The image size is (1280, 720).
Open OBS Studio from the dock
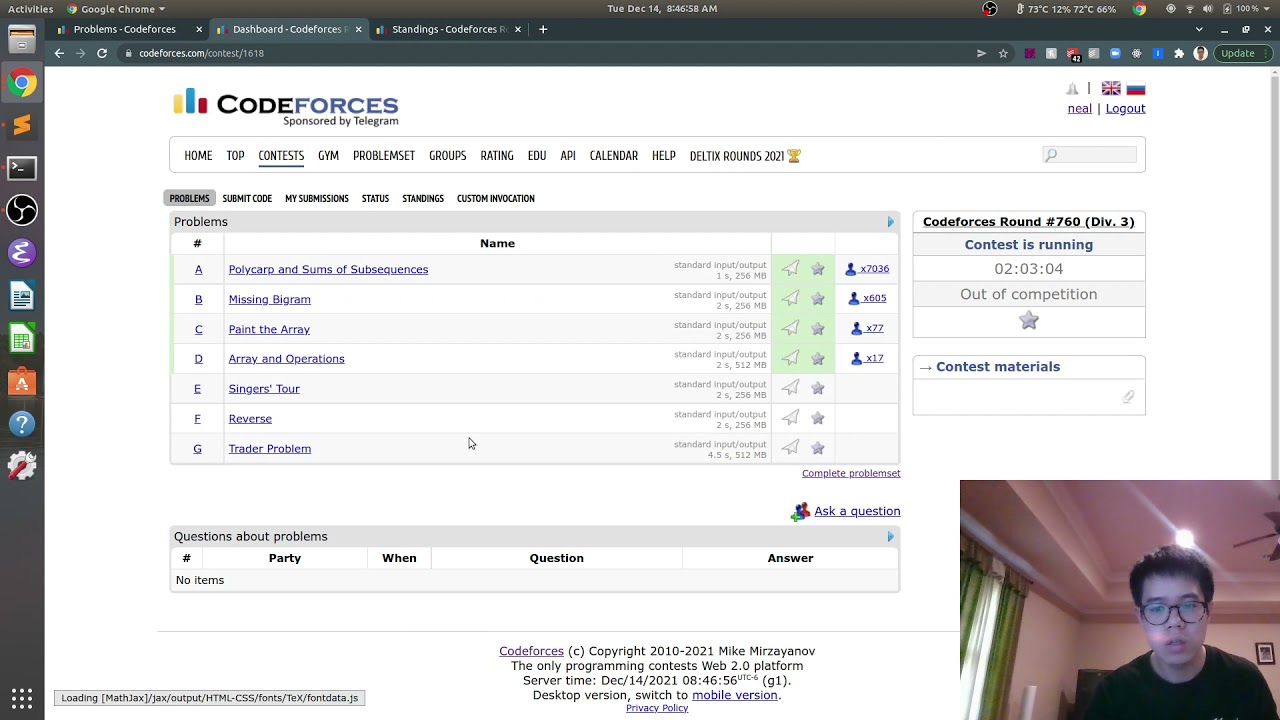click(21, 210)
